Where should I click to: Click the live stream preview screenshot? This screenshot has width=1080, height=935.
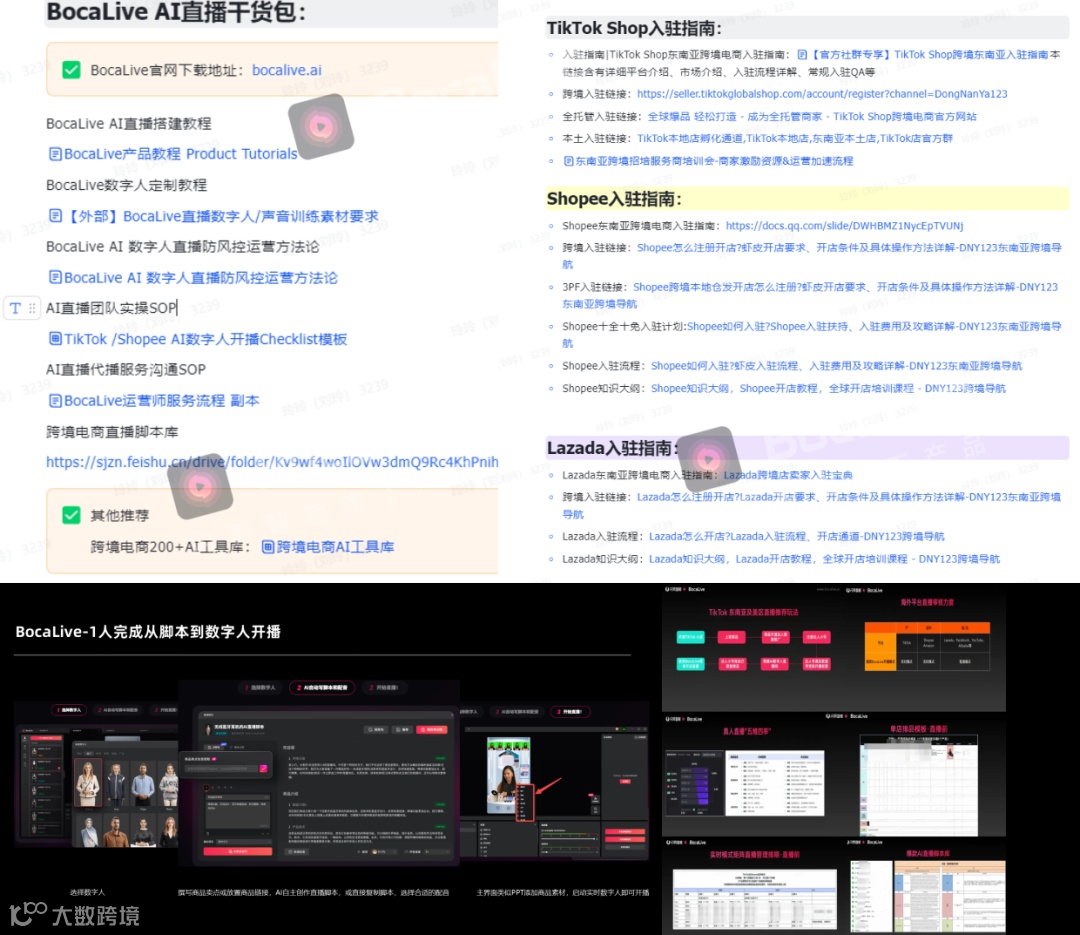click(554, 781)
